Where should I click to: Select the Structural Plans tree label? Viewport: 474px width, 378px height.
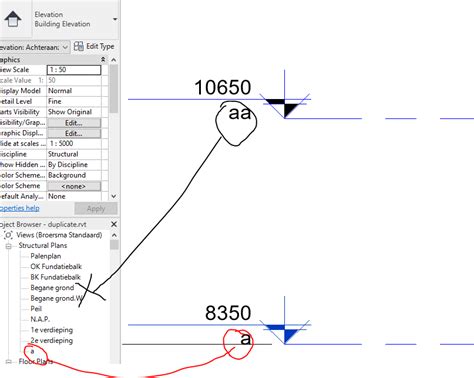pyautogui.click(x=43, y=246)
